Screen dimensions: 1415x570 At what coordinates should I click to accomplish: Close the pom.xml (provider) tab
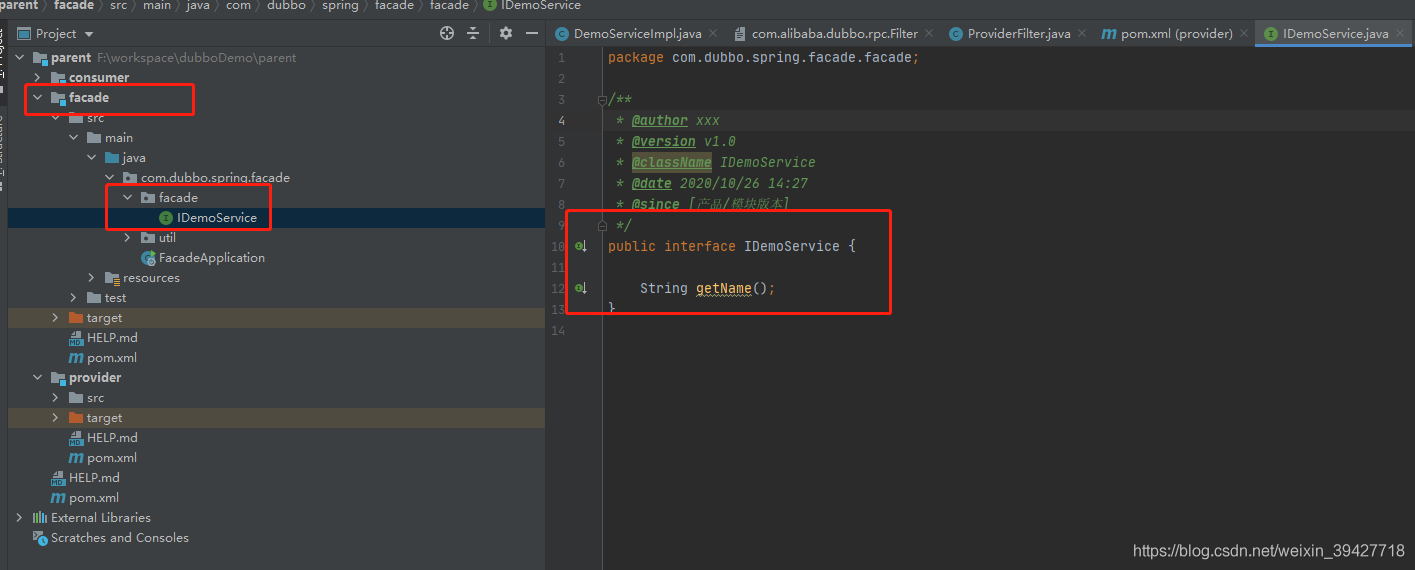(x=1244, y=34)
